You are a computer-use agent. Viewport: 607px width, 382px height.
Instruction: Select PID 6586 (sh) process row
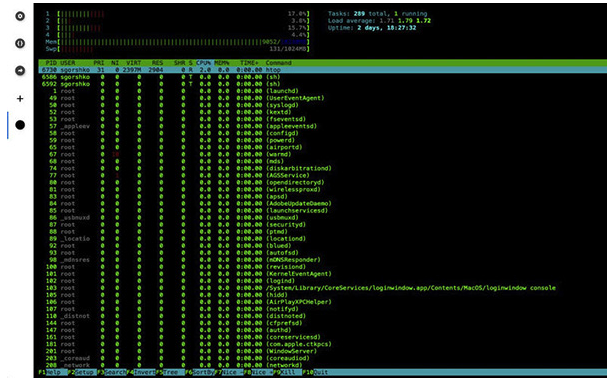(x=322, y=77)
